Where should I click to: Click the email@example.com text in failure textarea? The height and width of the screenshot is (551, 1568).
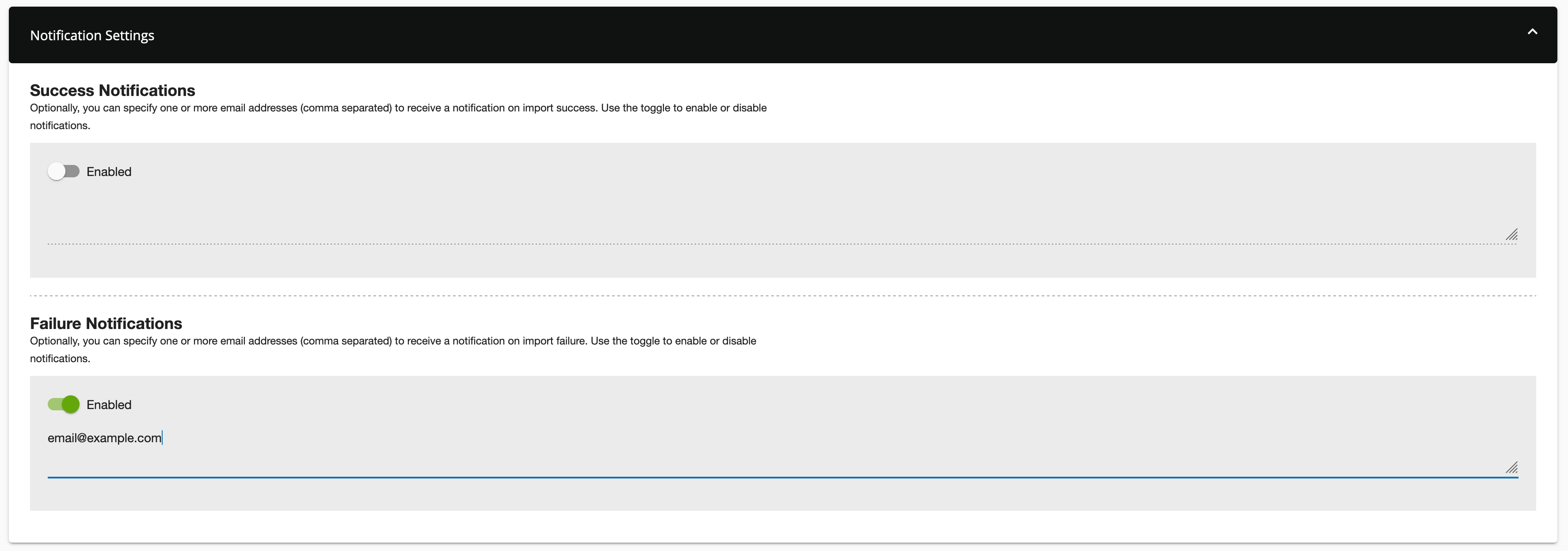105,438
